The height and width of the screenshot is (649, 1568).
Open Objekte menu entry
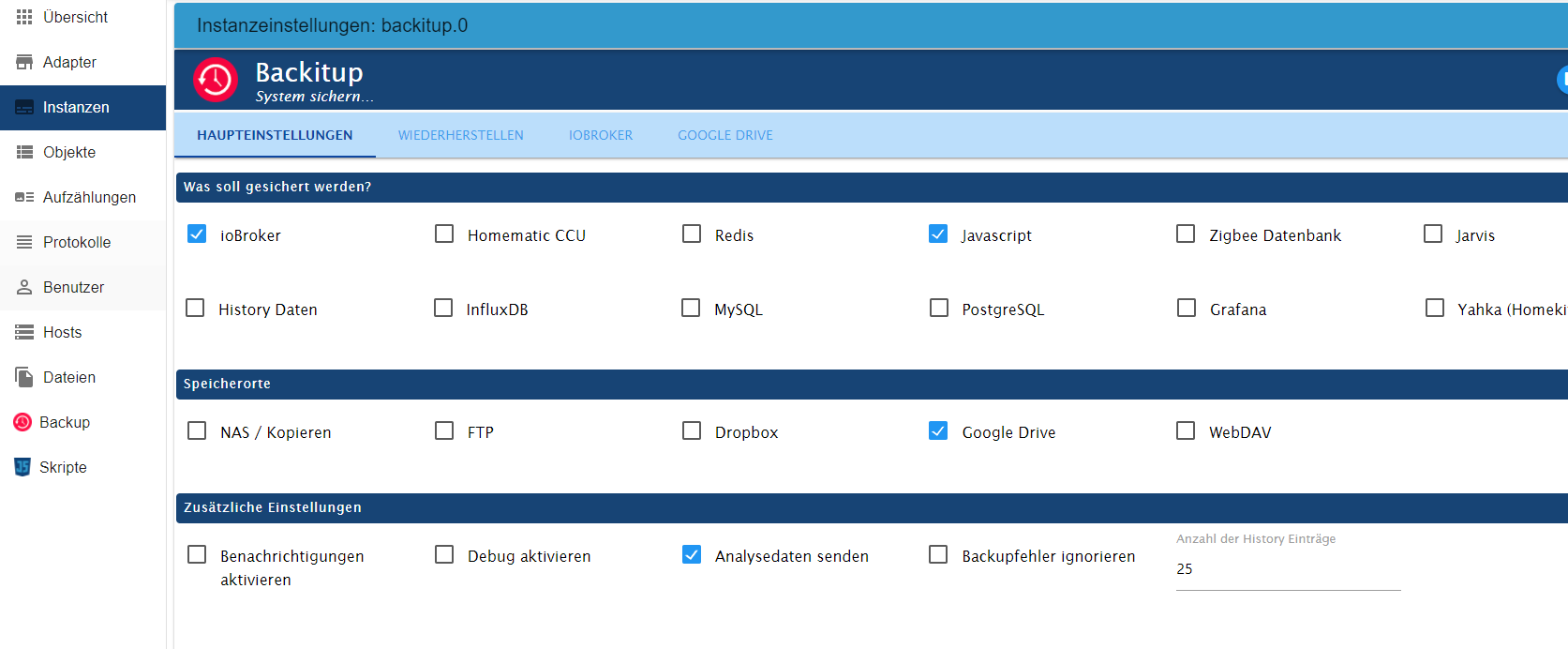82,152
